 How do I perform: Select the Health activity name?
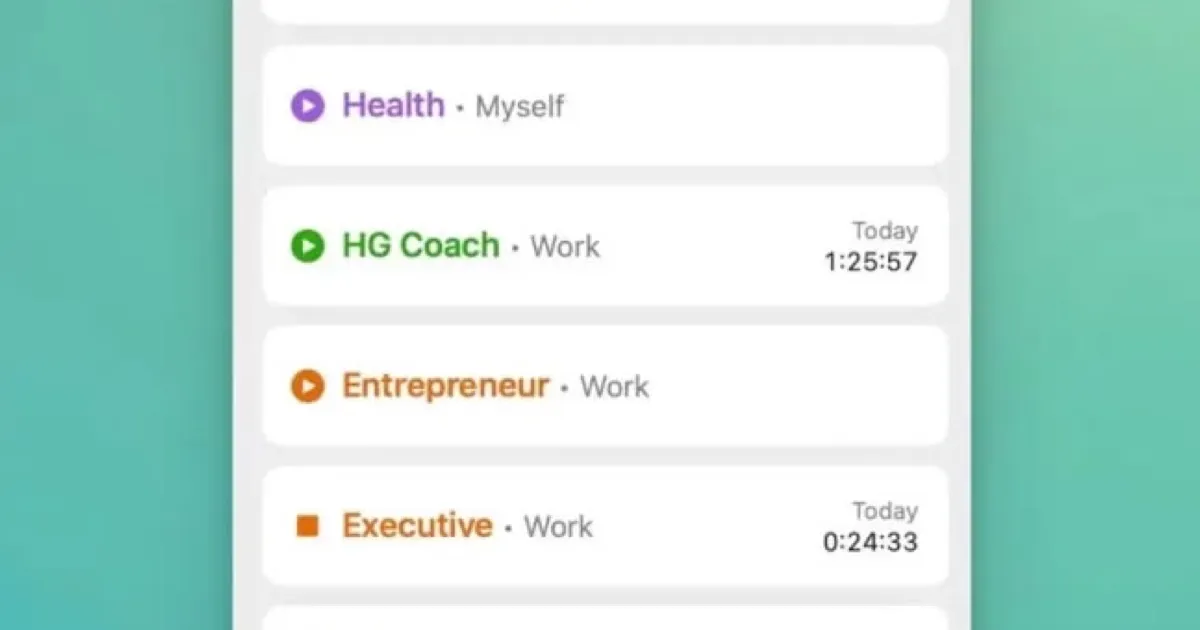pos(394,105)
